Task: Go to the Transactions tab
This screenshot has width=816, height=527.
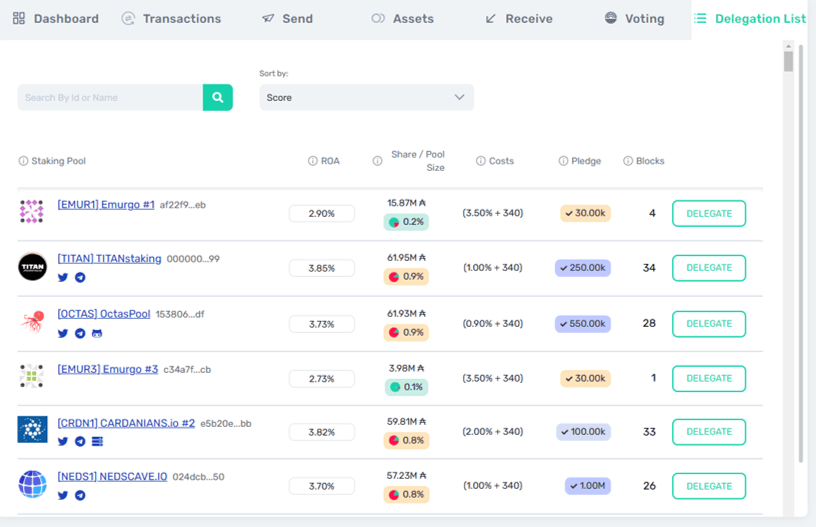Action: tap(171, 19)
